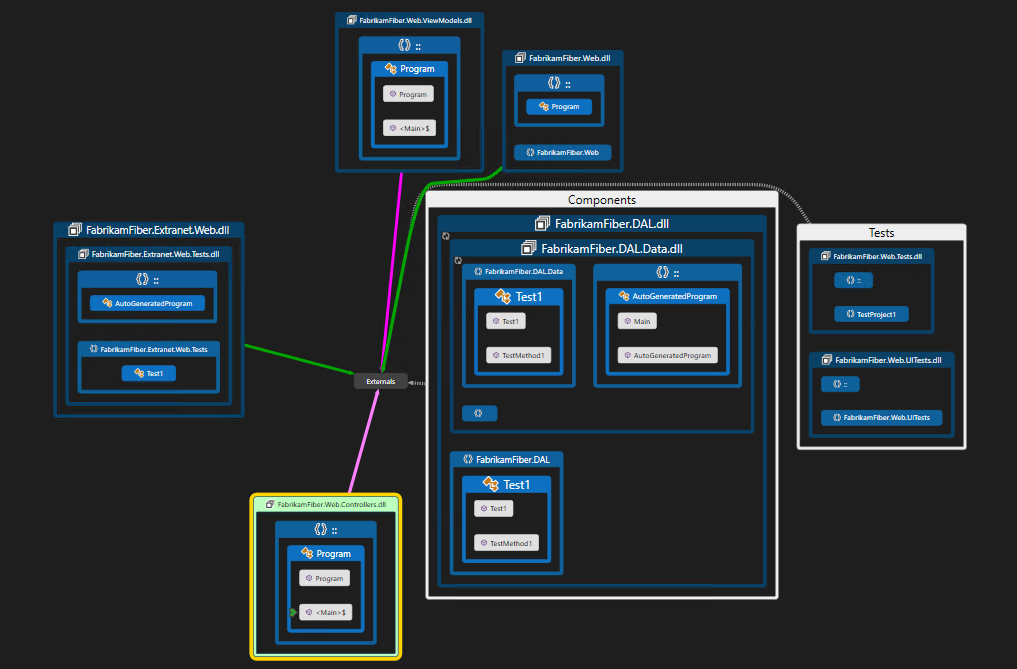Click the circular dependency icon inside FabrikamFiber.DAL.dll
Image resolution: width=1017 pixels, height=669 pixels.
pos(444,235)
